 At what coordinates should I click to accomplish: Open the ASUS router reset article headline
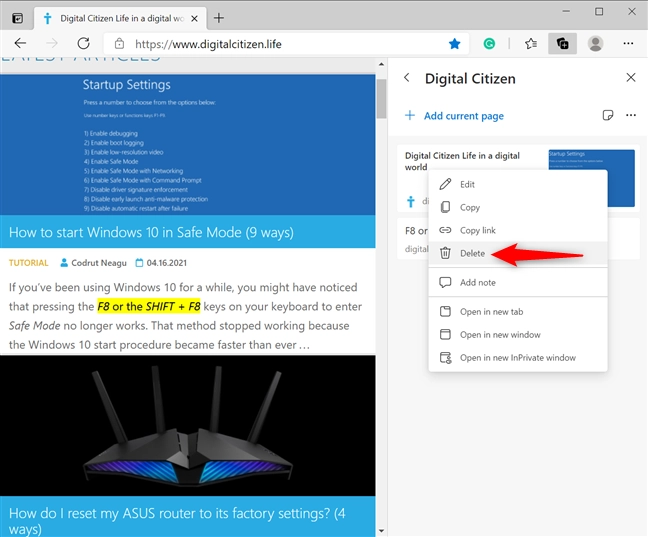point(177,520)
